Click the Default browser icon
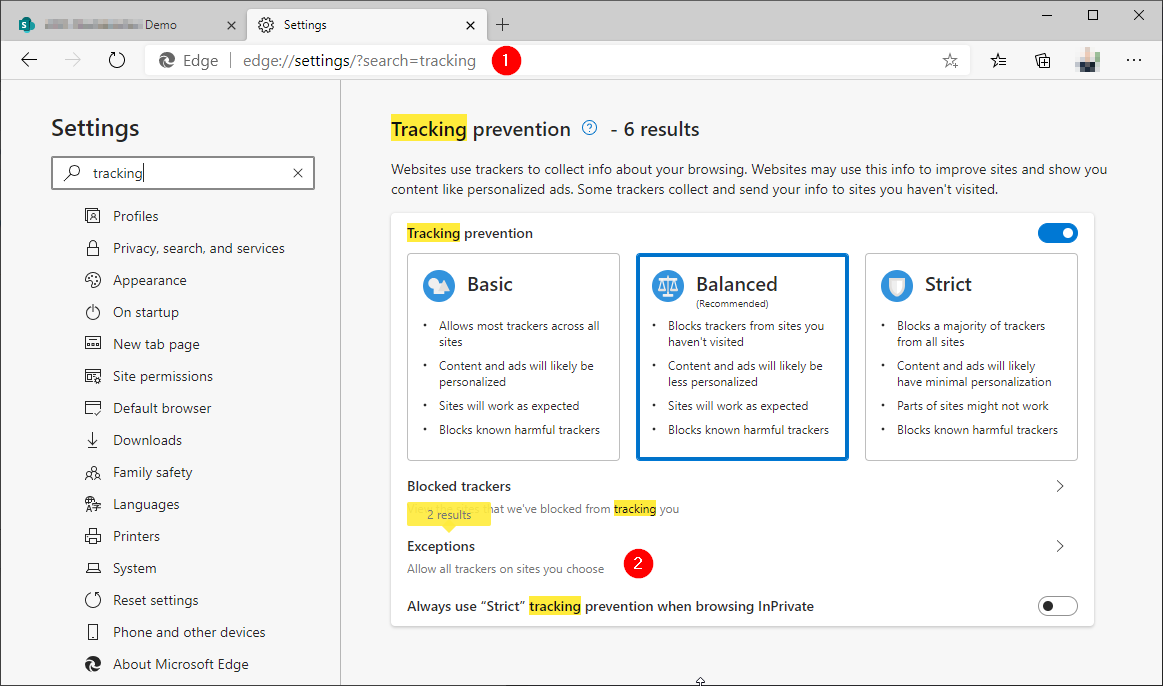Viewport: 1163px width, 686px height. (x=93, y=408)
